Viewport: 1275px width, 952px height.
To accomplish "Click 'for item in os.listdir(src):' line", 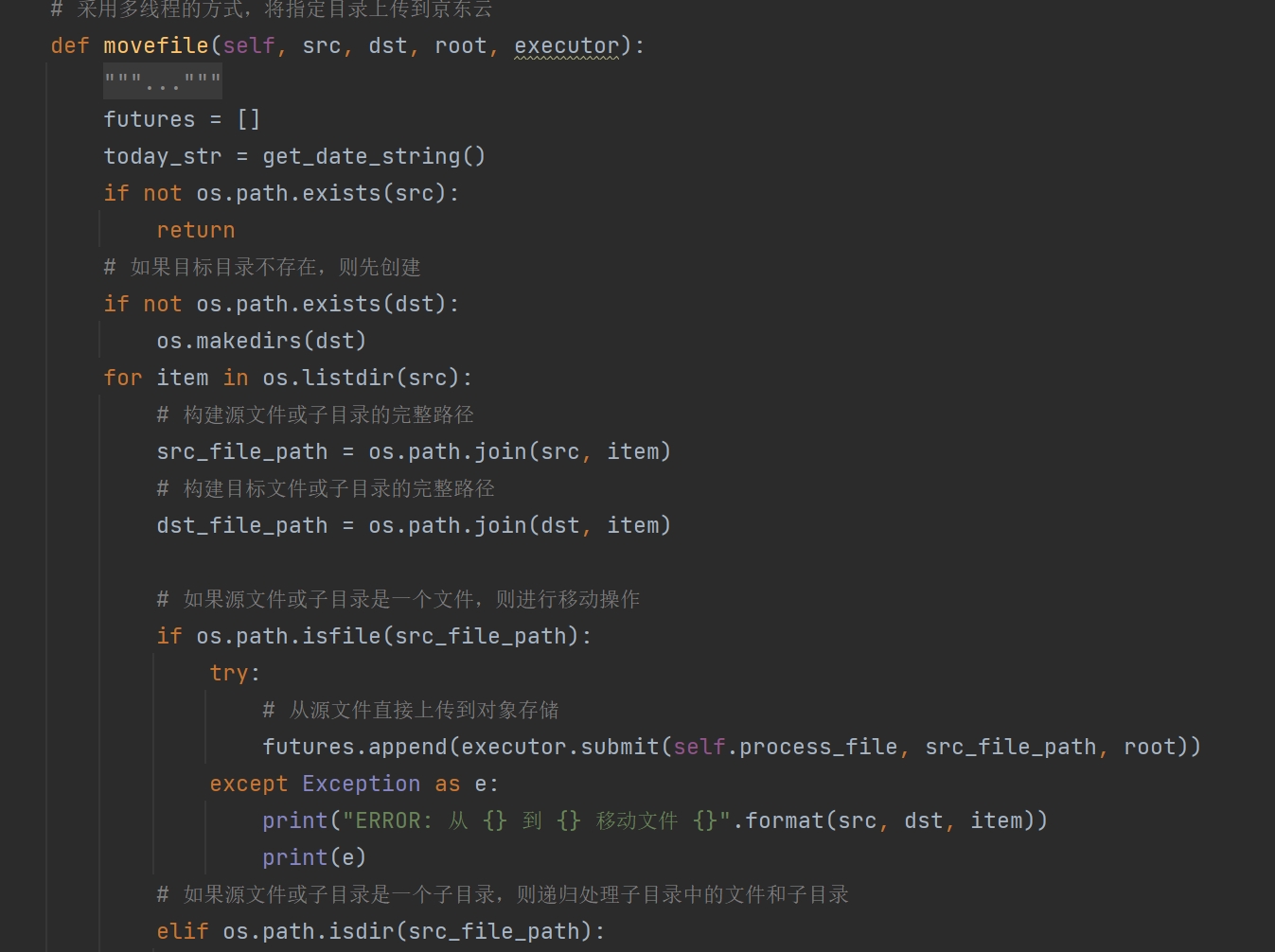I will tap(288, 378).
